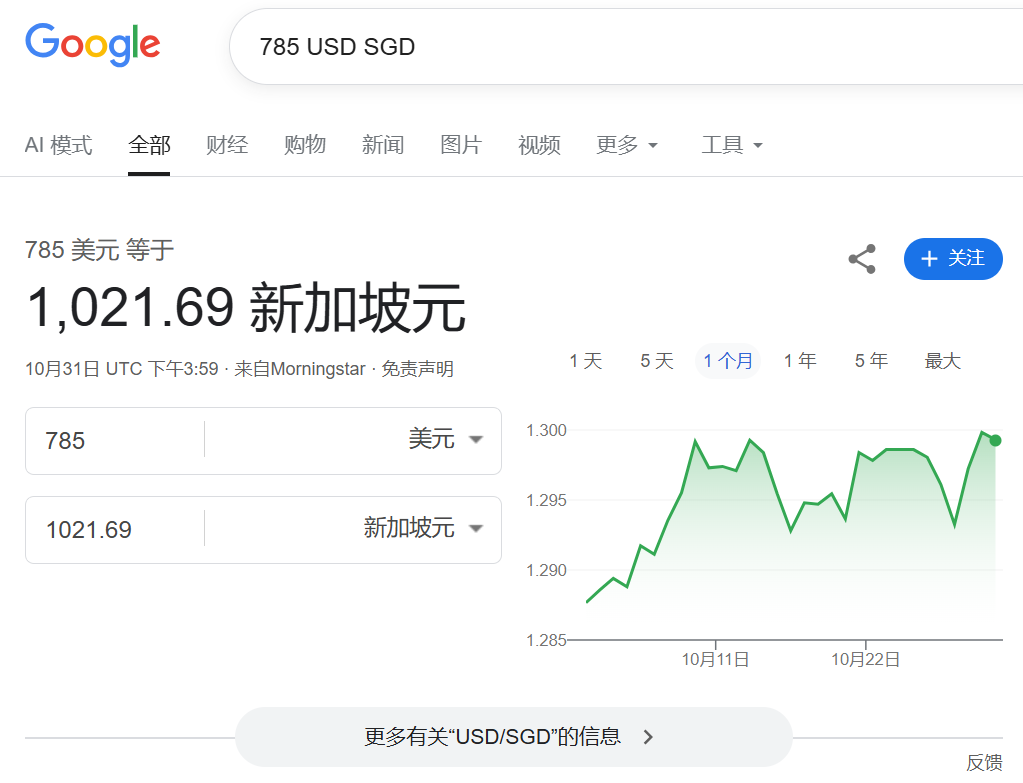Click 更多有关 USD/SGD 的信息 button
Viewport: 1023px width, 783px height.
point(513,737)
